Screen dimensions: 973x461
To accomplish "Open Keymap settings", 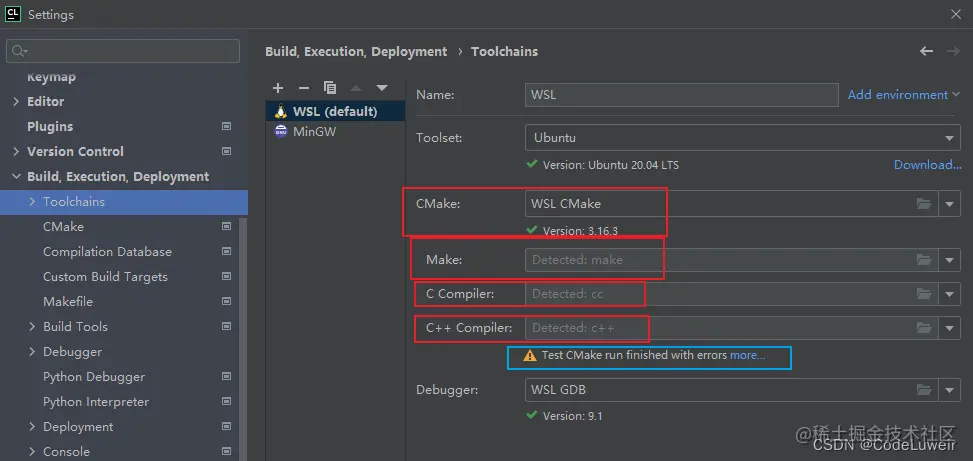I will (52, 77).
